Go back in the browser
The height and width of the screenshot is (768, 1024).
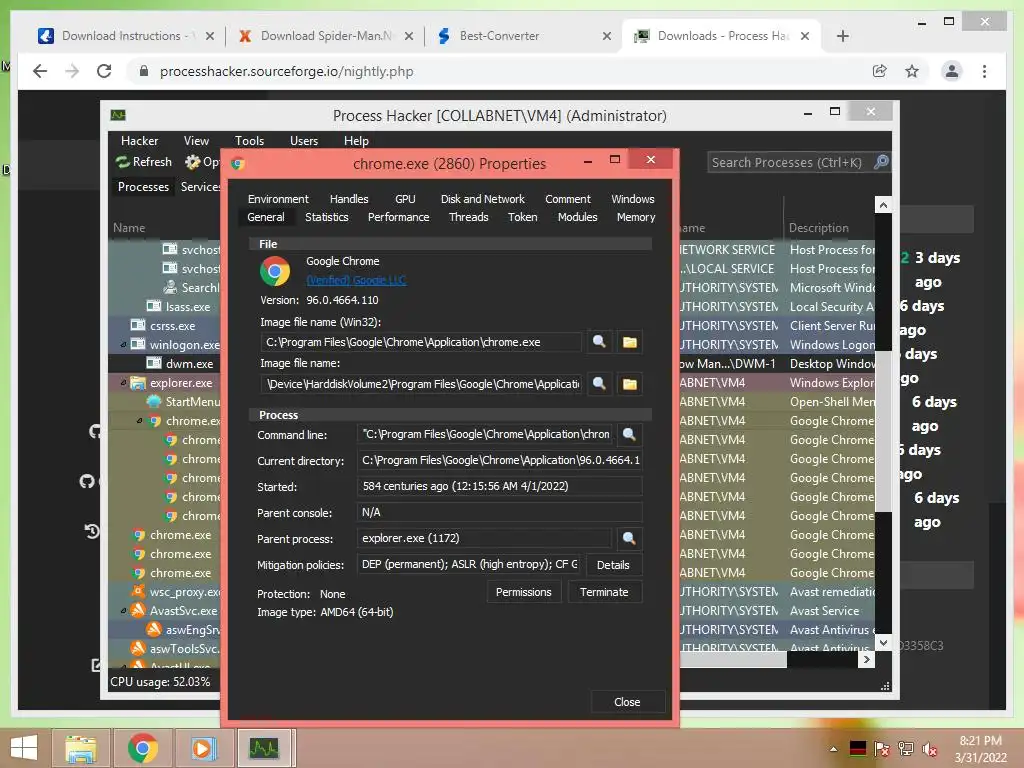click(40, 71)
